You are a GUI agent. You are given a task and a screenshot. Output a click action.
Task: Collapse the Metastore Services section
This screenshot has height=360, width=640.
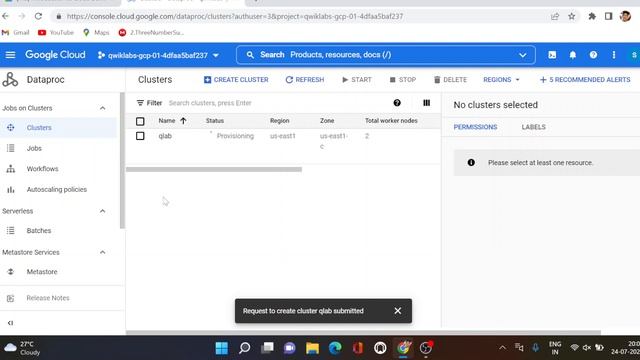(x=102, y=252)
